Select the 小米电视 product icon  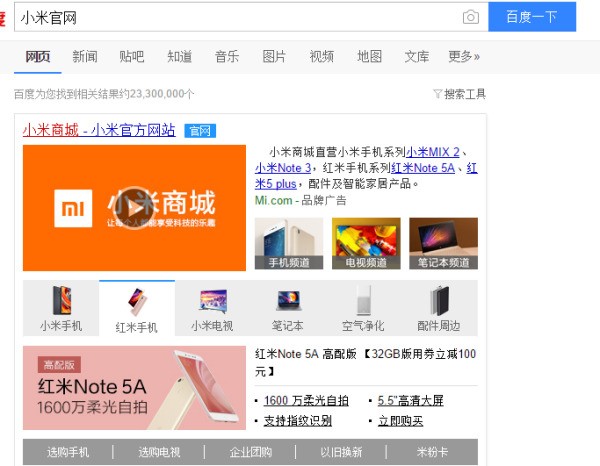(x=213, y=308)
